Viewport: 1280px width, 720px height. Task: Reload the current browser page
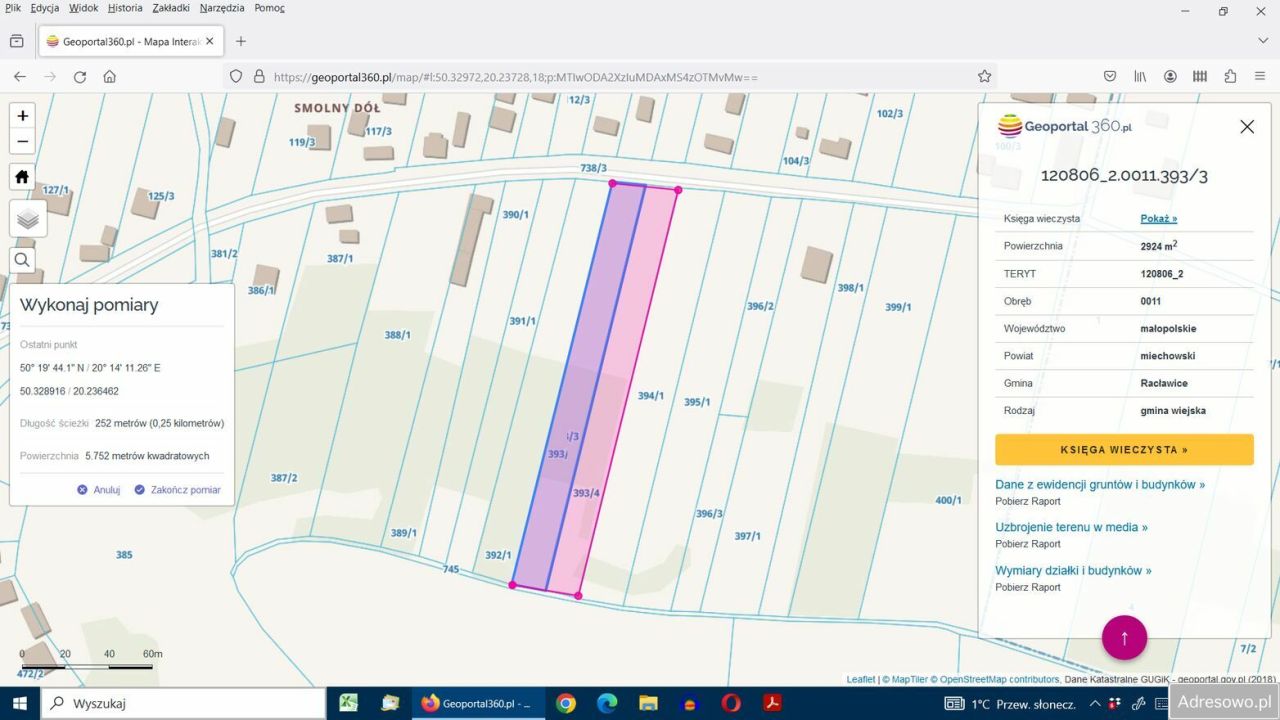[80, 77]
